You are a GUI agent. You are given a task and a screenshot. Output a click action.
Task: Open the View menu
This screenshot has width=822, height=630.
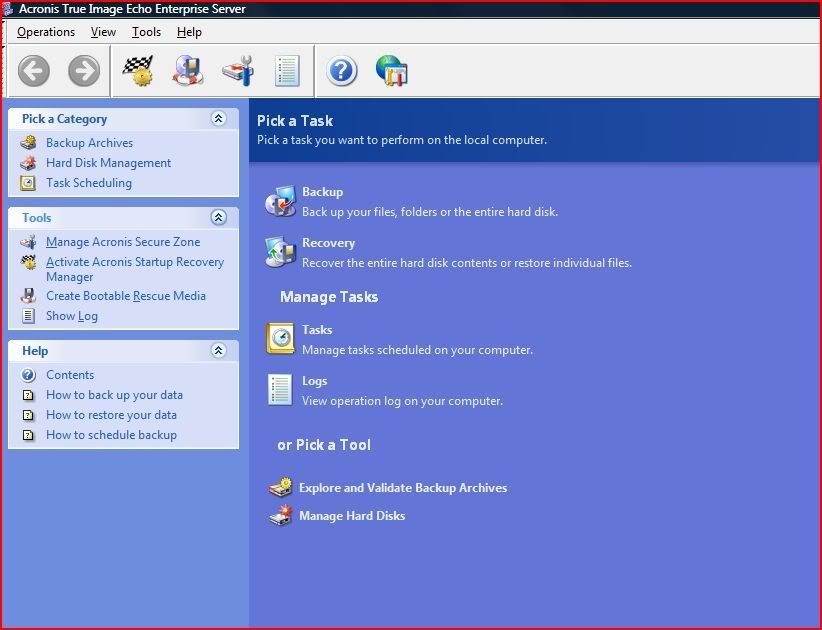point(103,32)
